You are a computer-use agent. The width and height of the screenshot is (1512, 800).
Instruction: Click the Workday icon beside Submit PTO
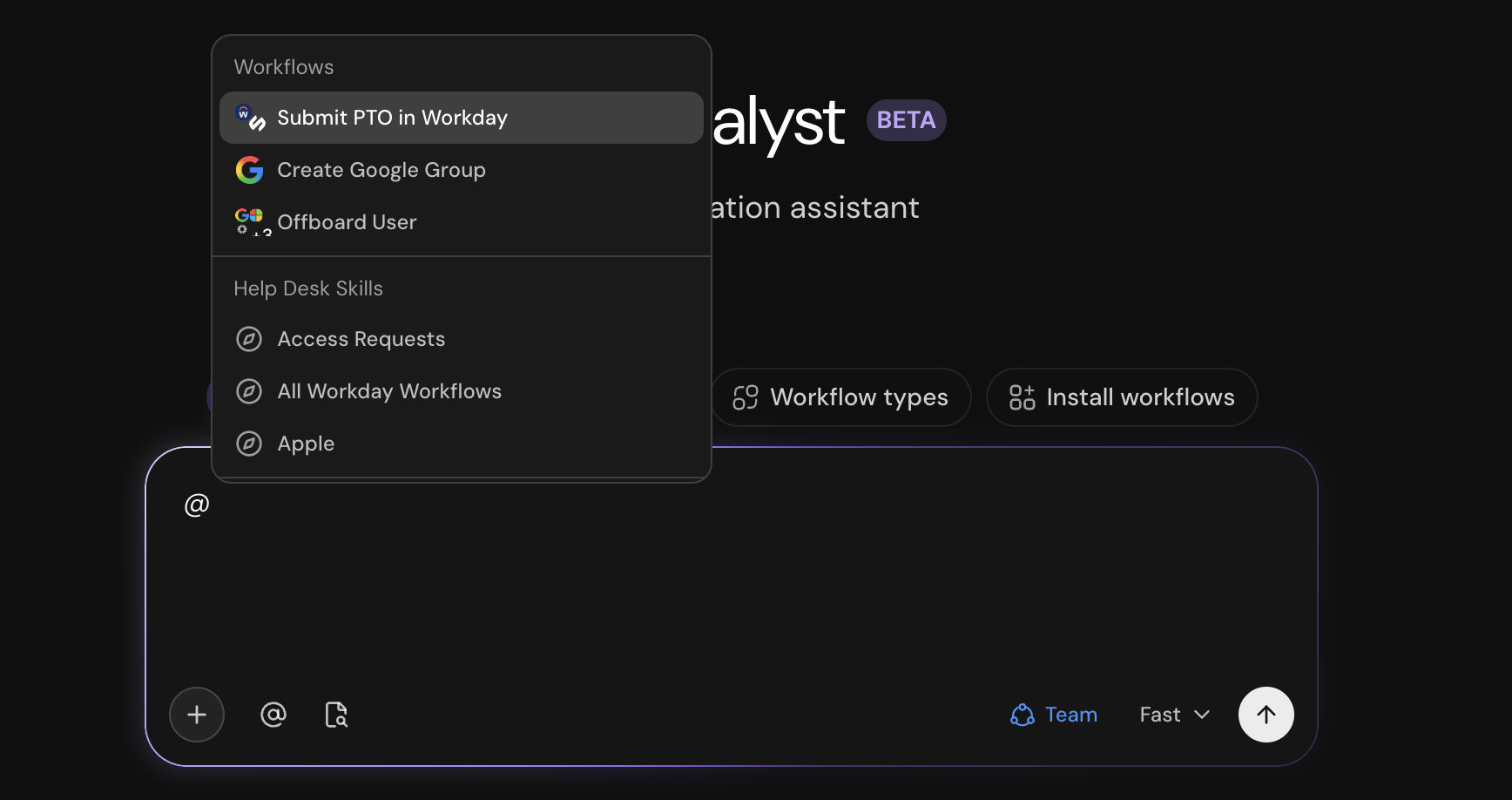point(250,118)
